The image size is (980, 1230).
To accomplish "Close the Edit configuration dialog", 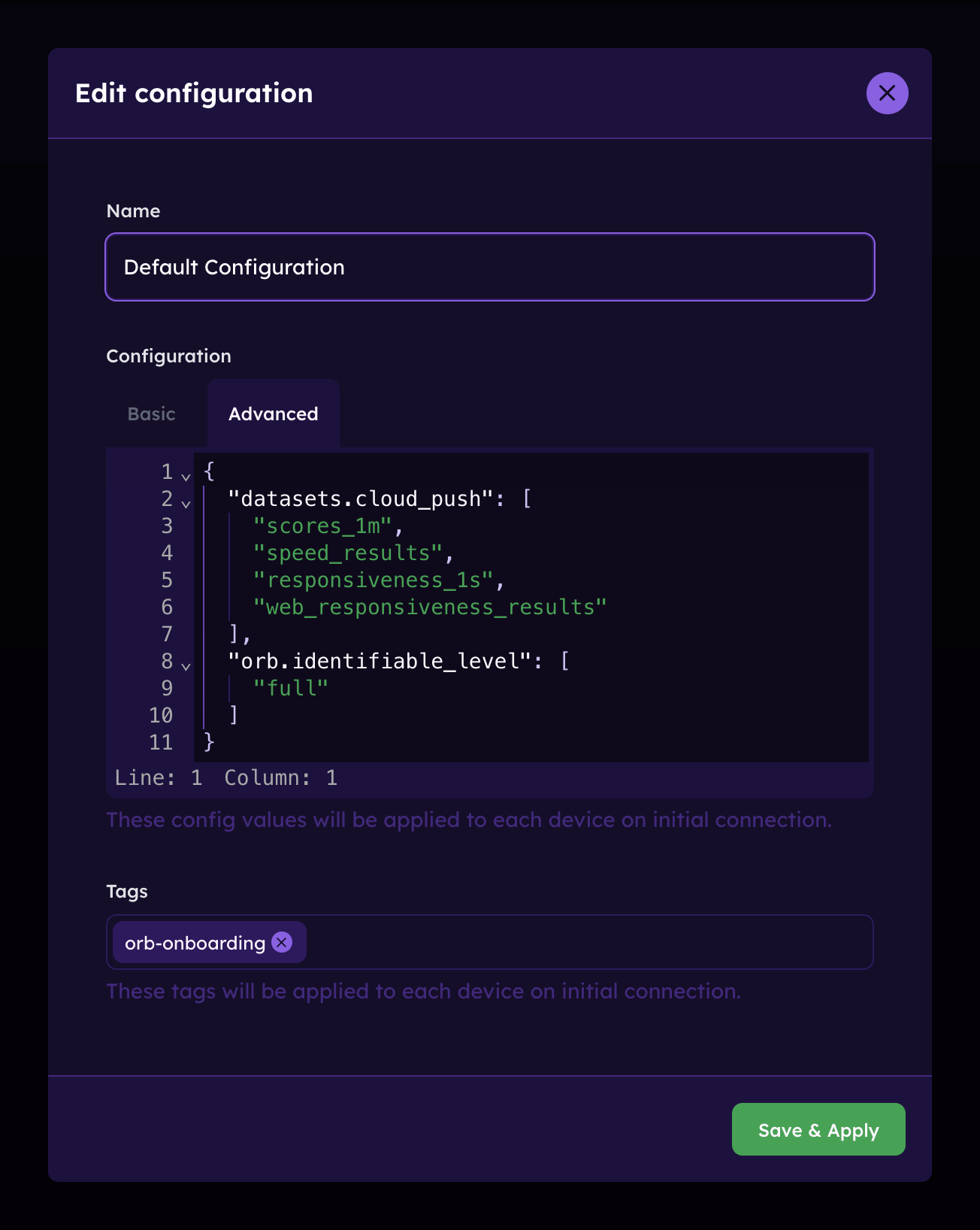I will (x=887, y=93).
